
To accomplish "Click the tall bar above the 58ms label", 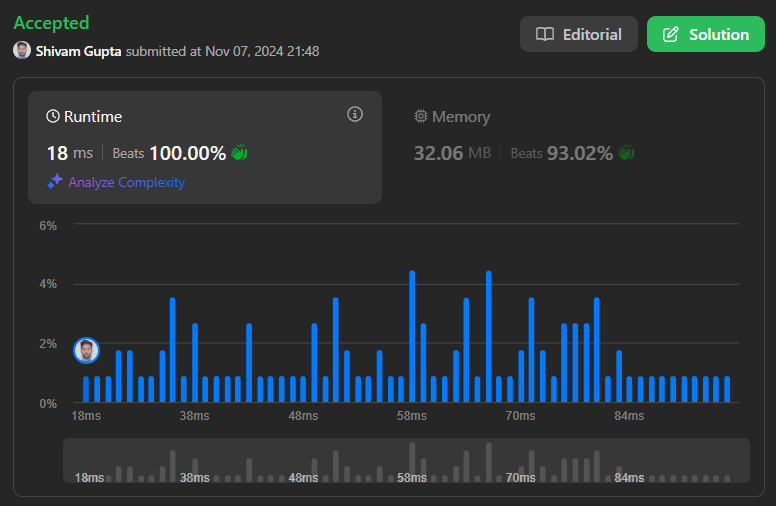I will [x=412, y=336].
